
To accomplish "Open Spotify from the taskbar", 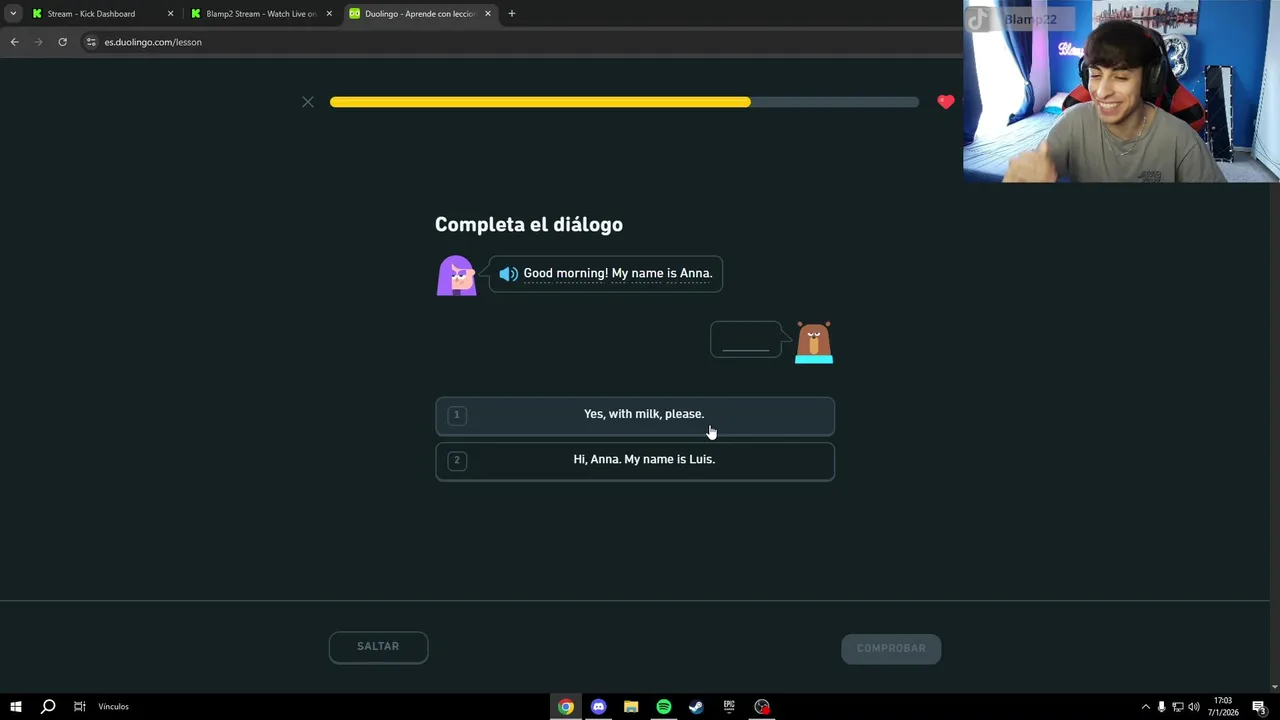I will (x=664, y=707).
